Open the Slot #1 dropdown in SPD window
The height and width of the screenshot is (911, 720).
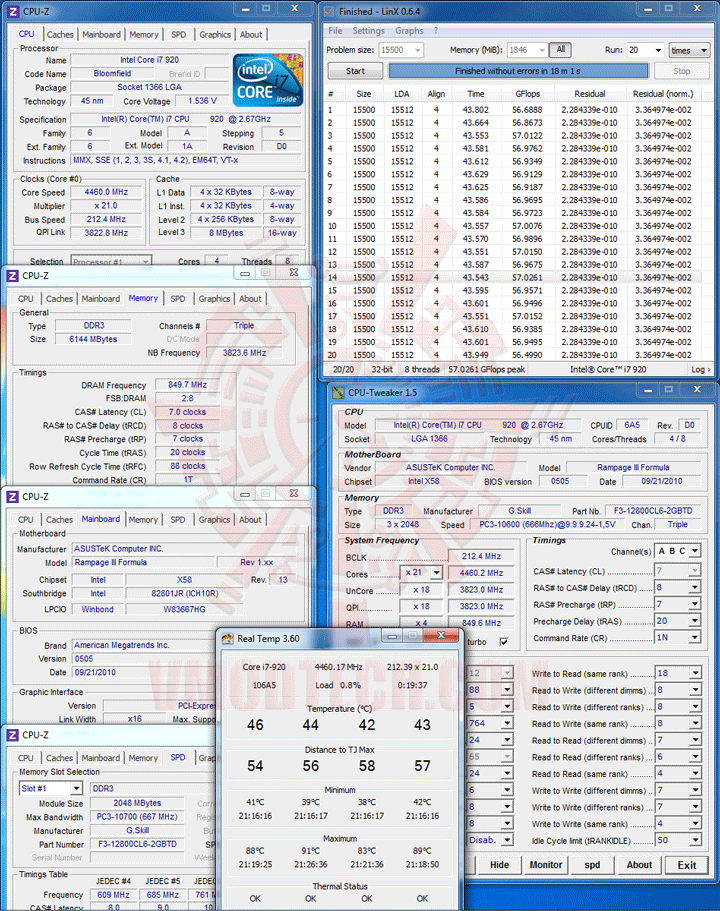coord(76,788)
